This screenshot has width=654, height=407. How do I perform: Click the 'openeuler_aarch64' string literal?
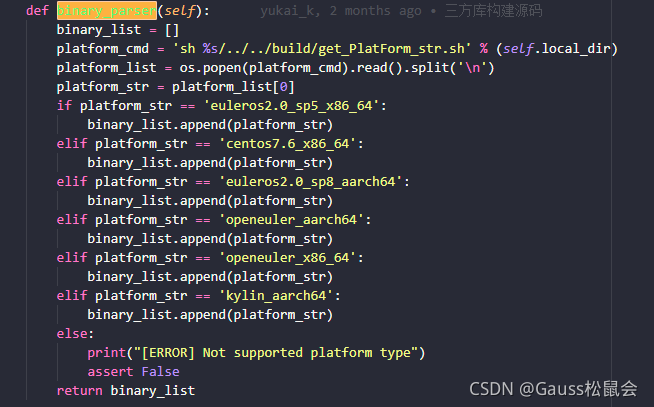point(291,219)
